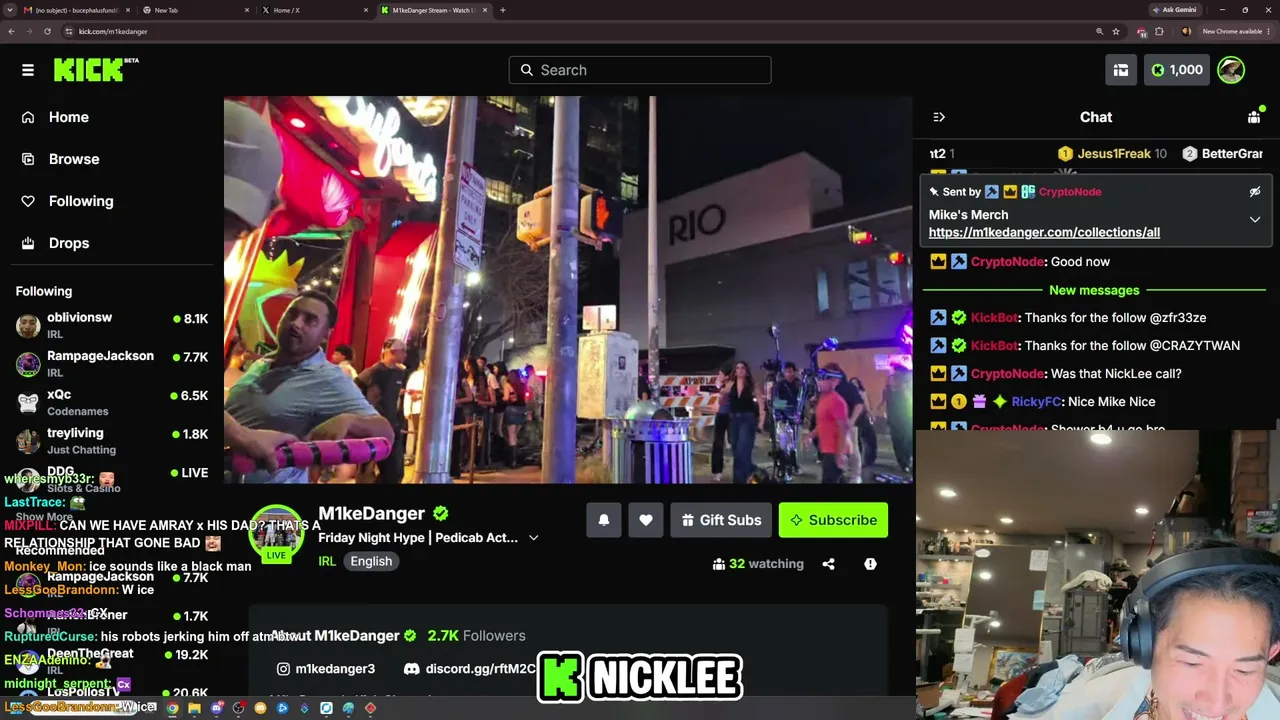Follow the channel with heart button

click(646, 520)
